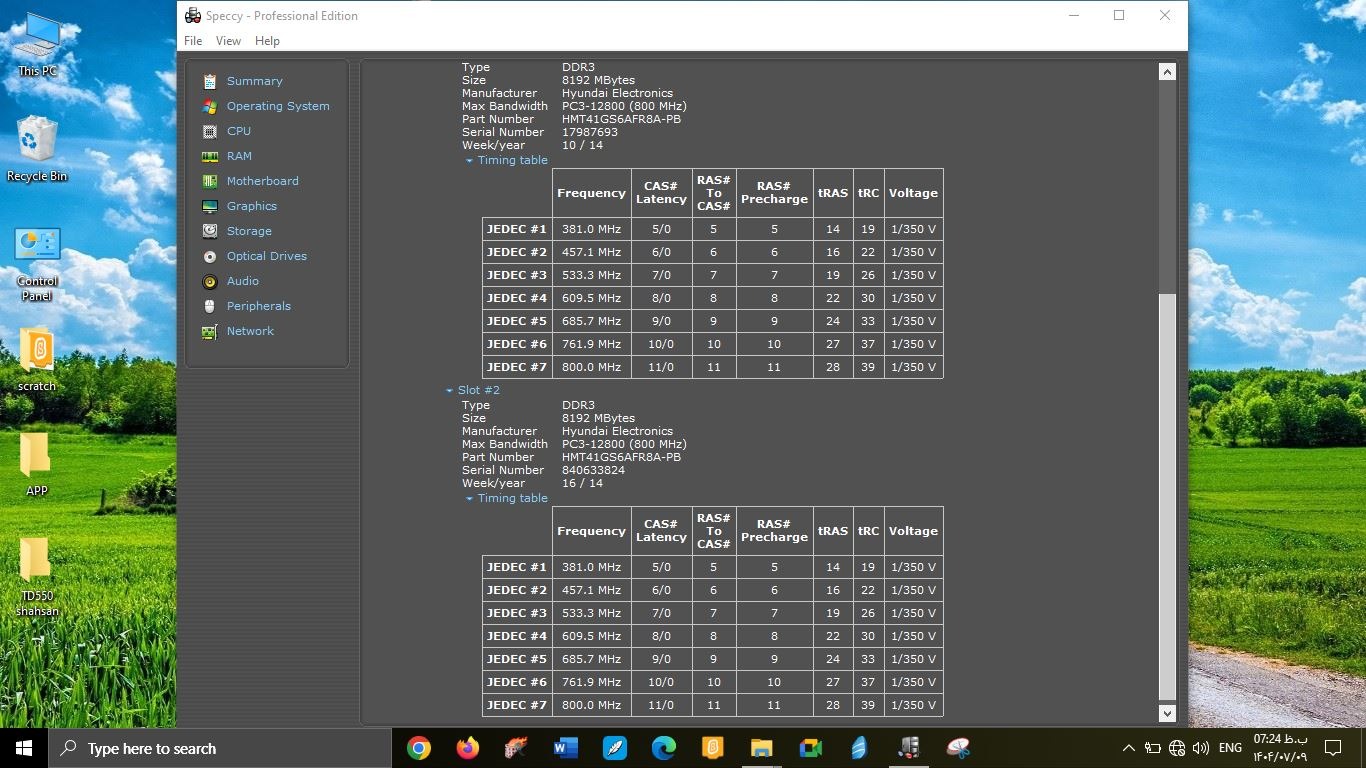The image size is (1366, 768).
Task: Click the Summary icon in sidebar
Action: click(210, 81)
